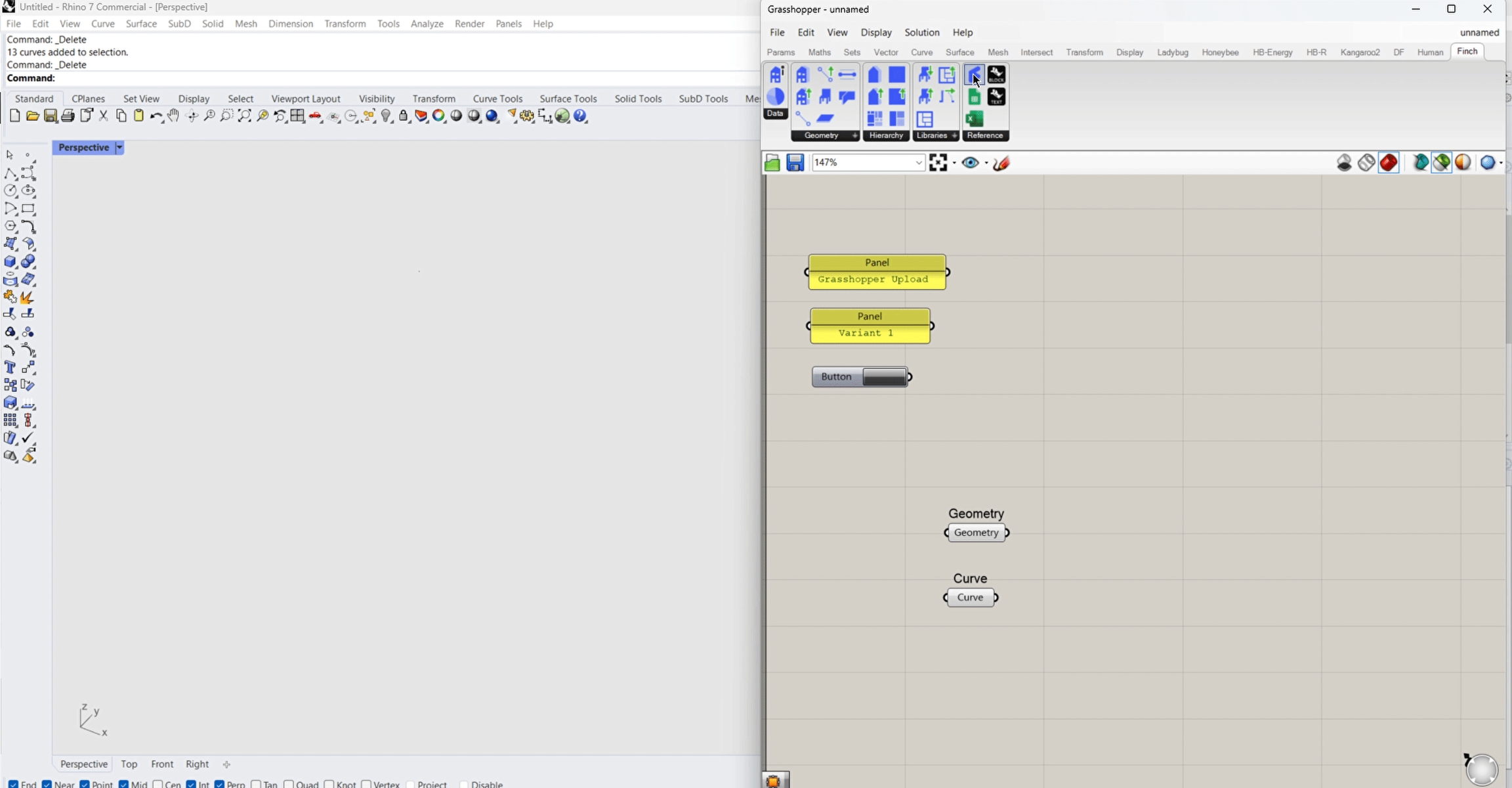Screen dimensions: 1512x788
Task: Enable the Quad osnap checkbox
Action: tap(289, 784)
